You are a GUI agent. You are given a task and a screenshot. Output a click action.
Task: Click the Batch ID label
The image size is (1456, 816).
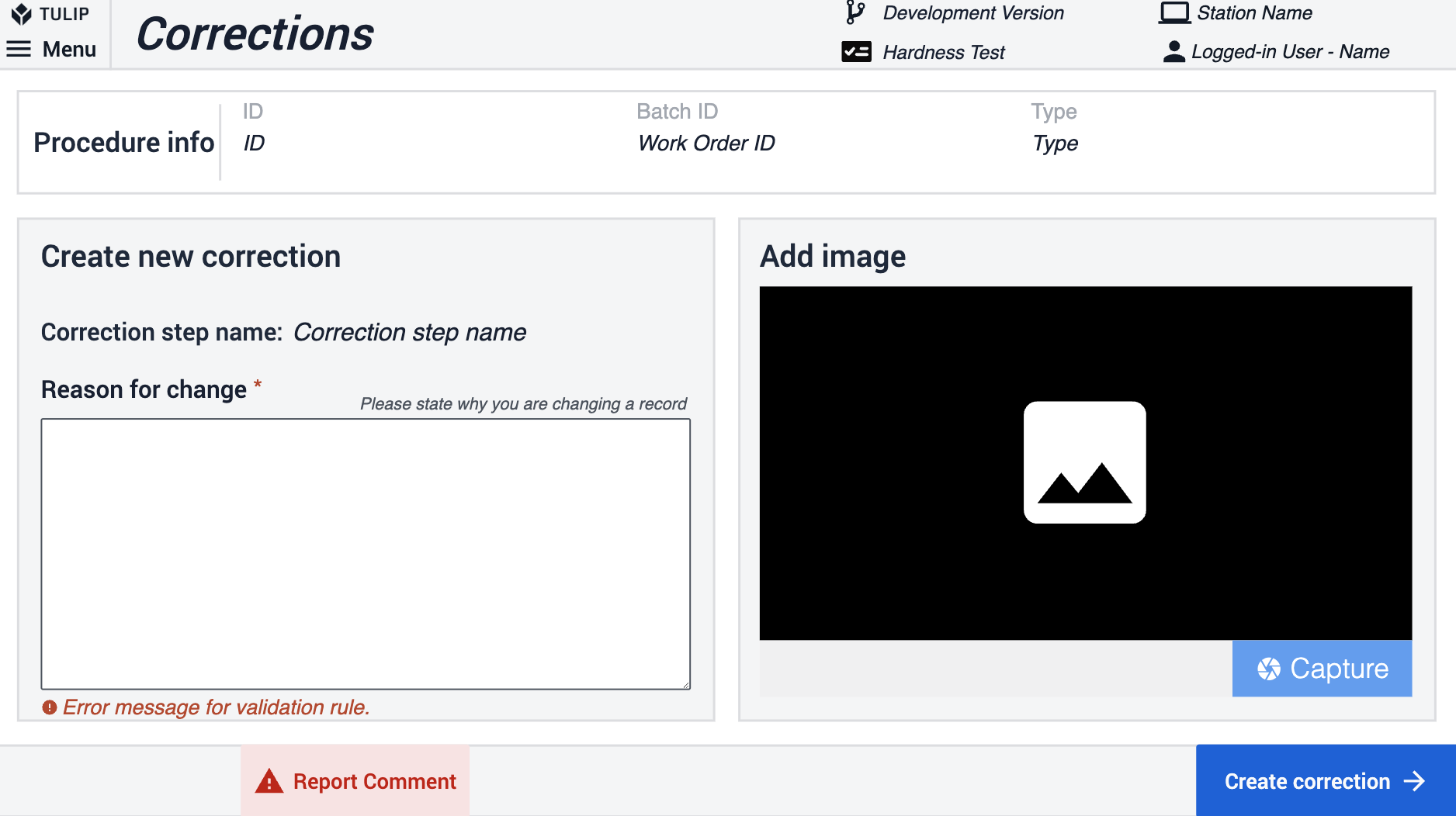coord(678,112)
